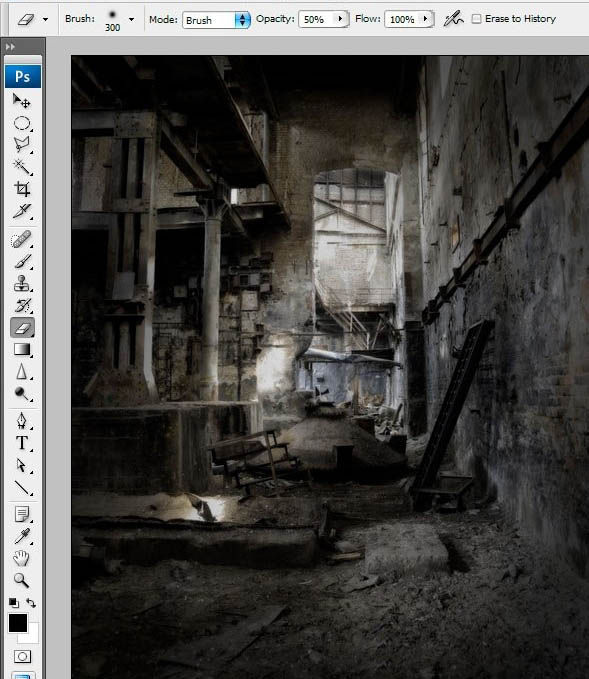Swap foreground and background colors
The image size is (589, 679).
pos(31,603)
